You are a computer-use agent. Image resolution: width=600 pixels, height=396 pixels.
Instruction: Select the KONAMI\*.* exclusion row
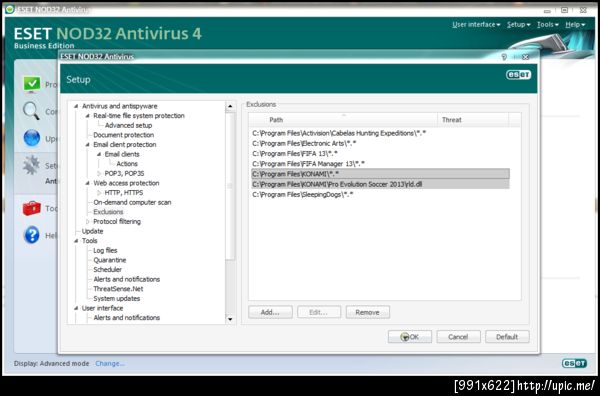tap(380, 174)
